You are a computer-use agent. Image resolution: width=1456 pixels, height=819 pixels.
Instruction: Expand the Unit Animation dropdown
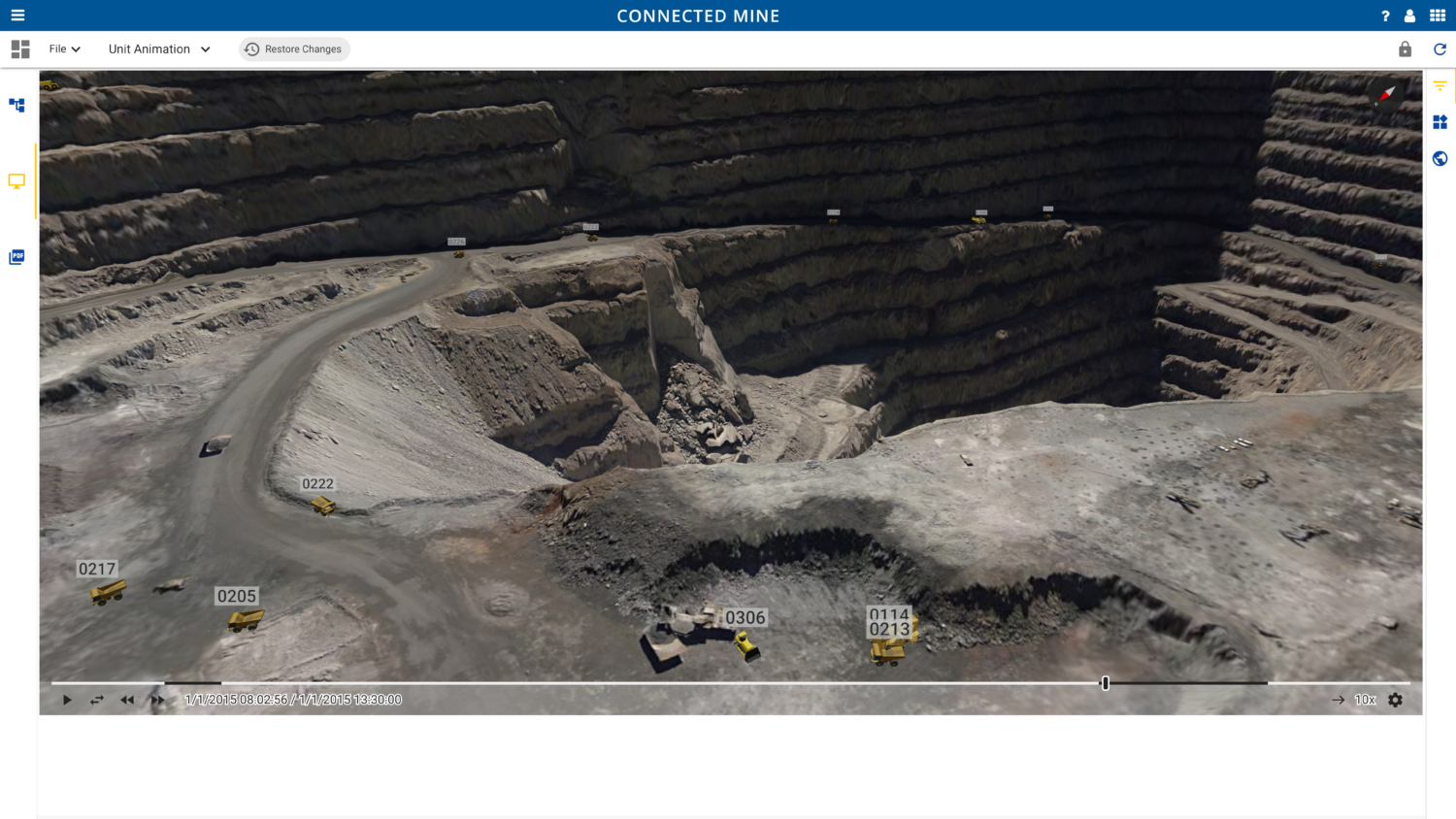(x=158, y=49)
